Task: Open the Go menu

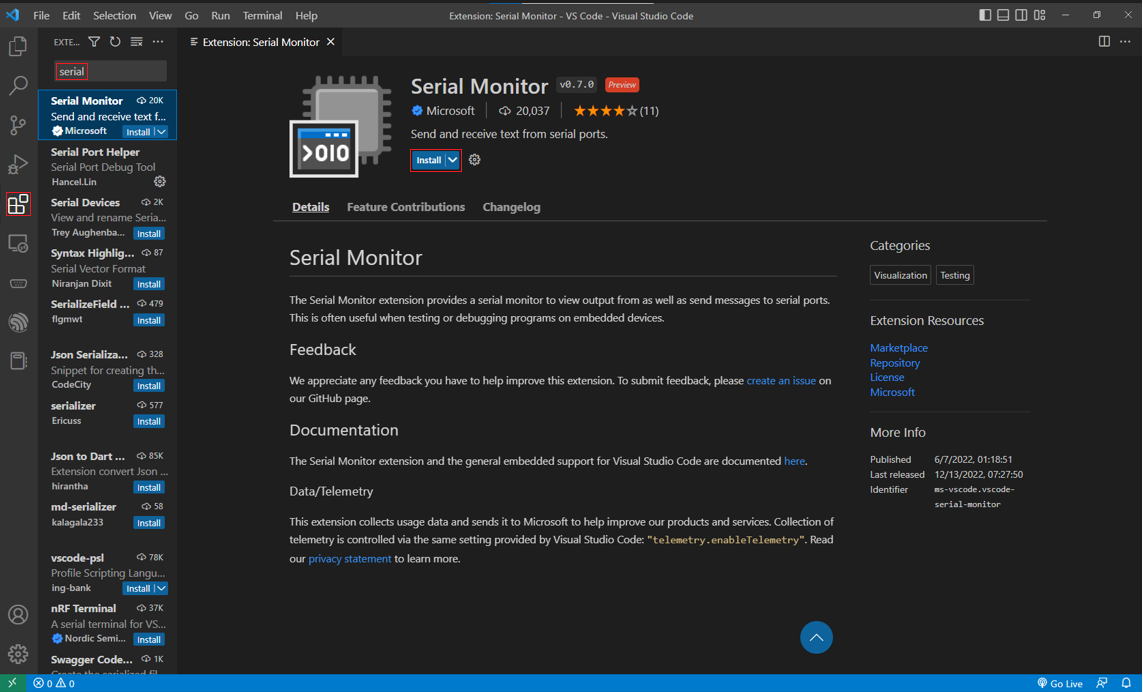Action: [191, 15]
